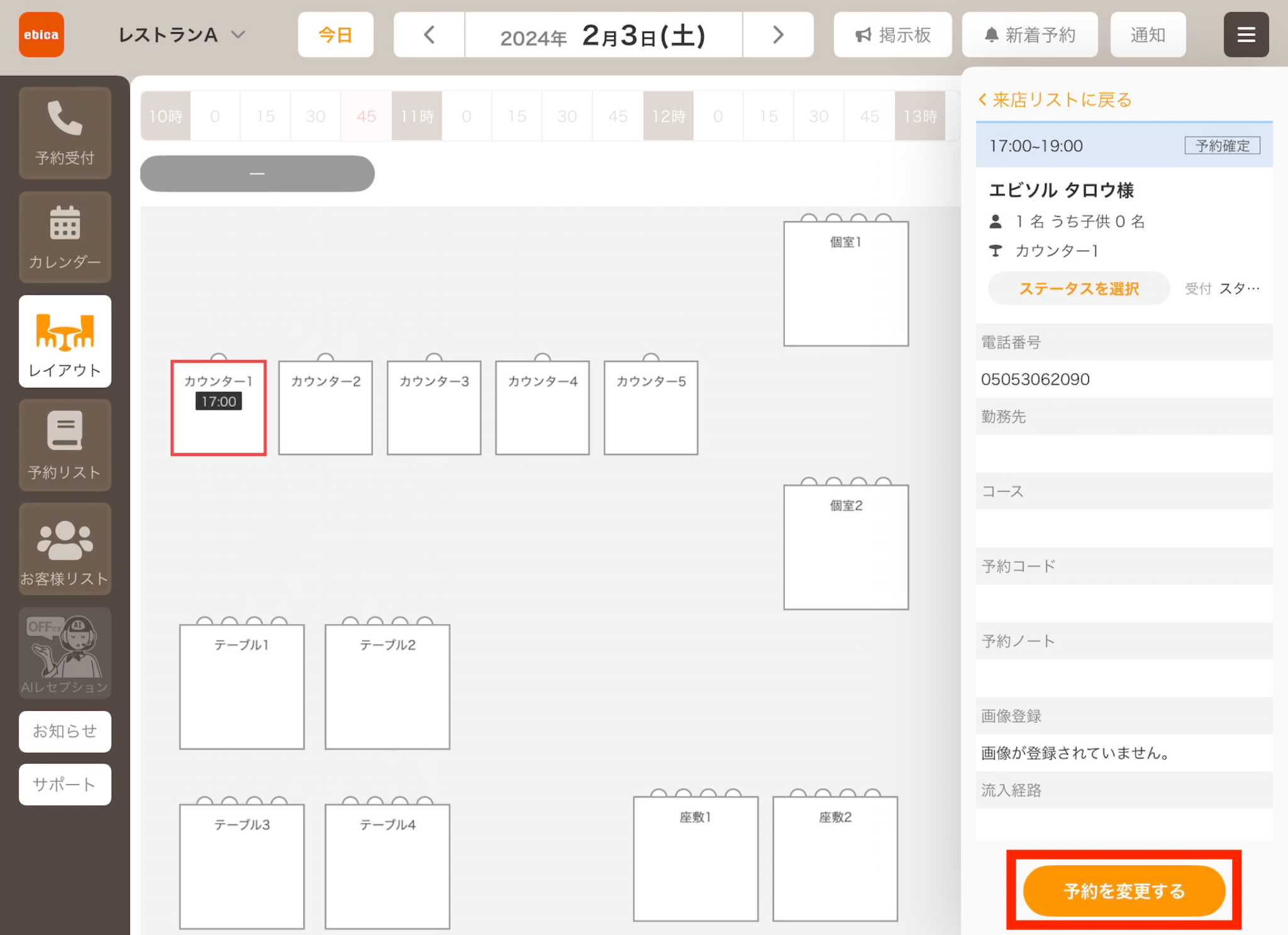
Task: Select テーブル4 table
Action: (x=387, y=866)
